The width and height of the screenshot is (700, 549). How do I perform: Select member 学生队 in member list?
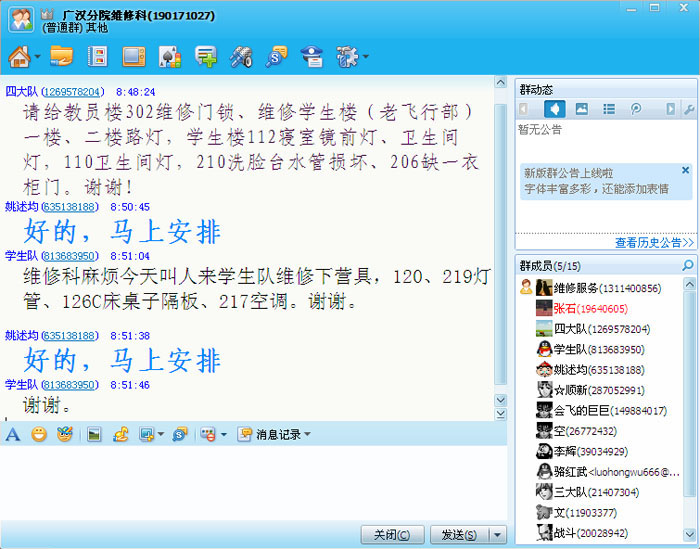tap(600, 349)
